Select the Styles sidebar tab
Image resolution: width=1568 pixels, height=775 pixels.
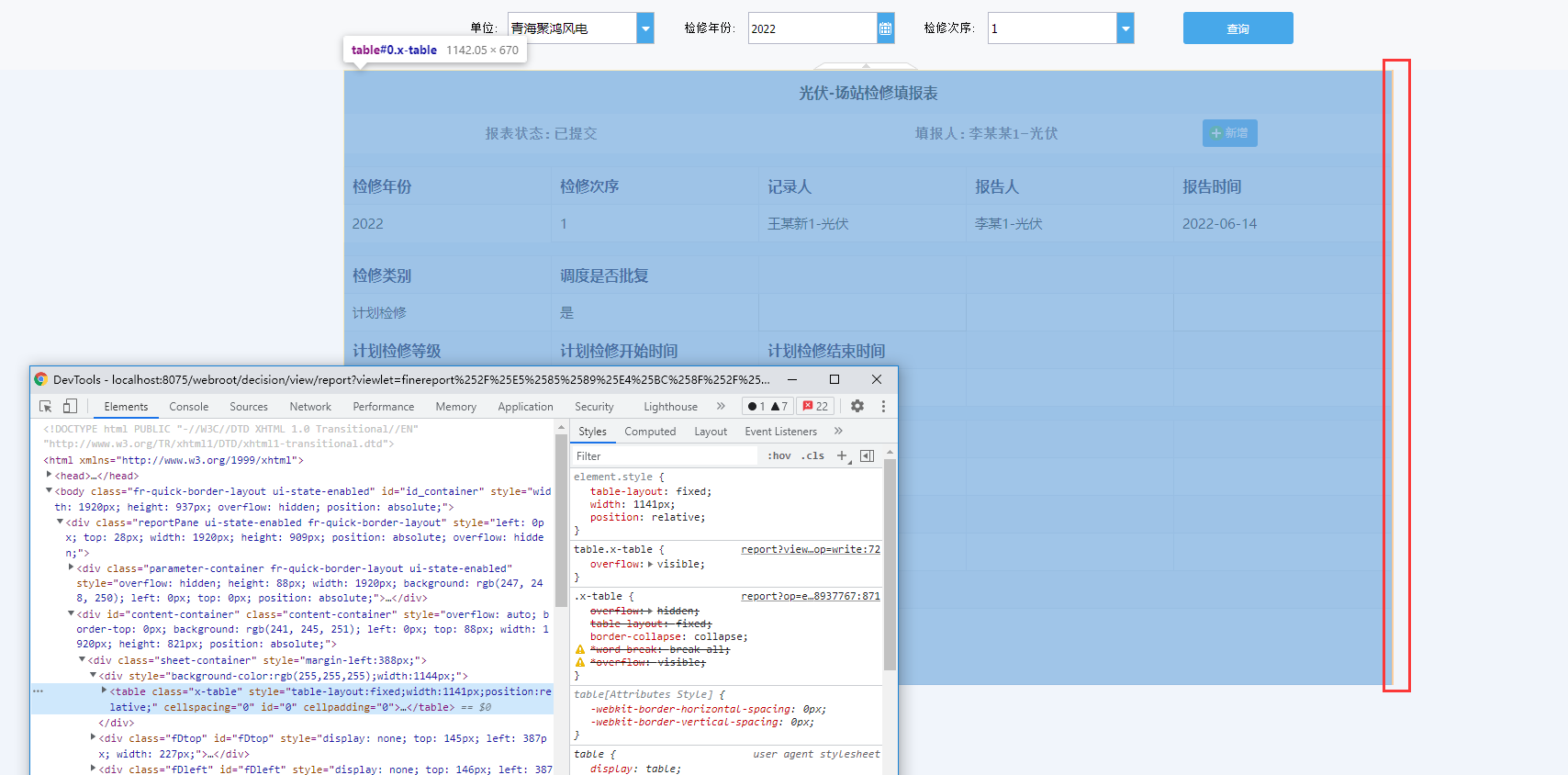[592, 432]
